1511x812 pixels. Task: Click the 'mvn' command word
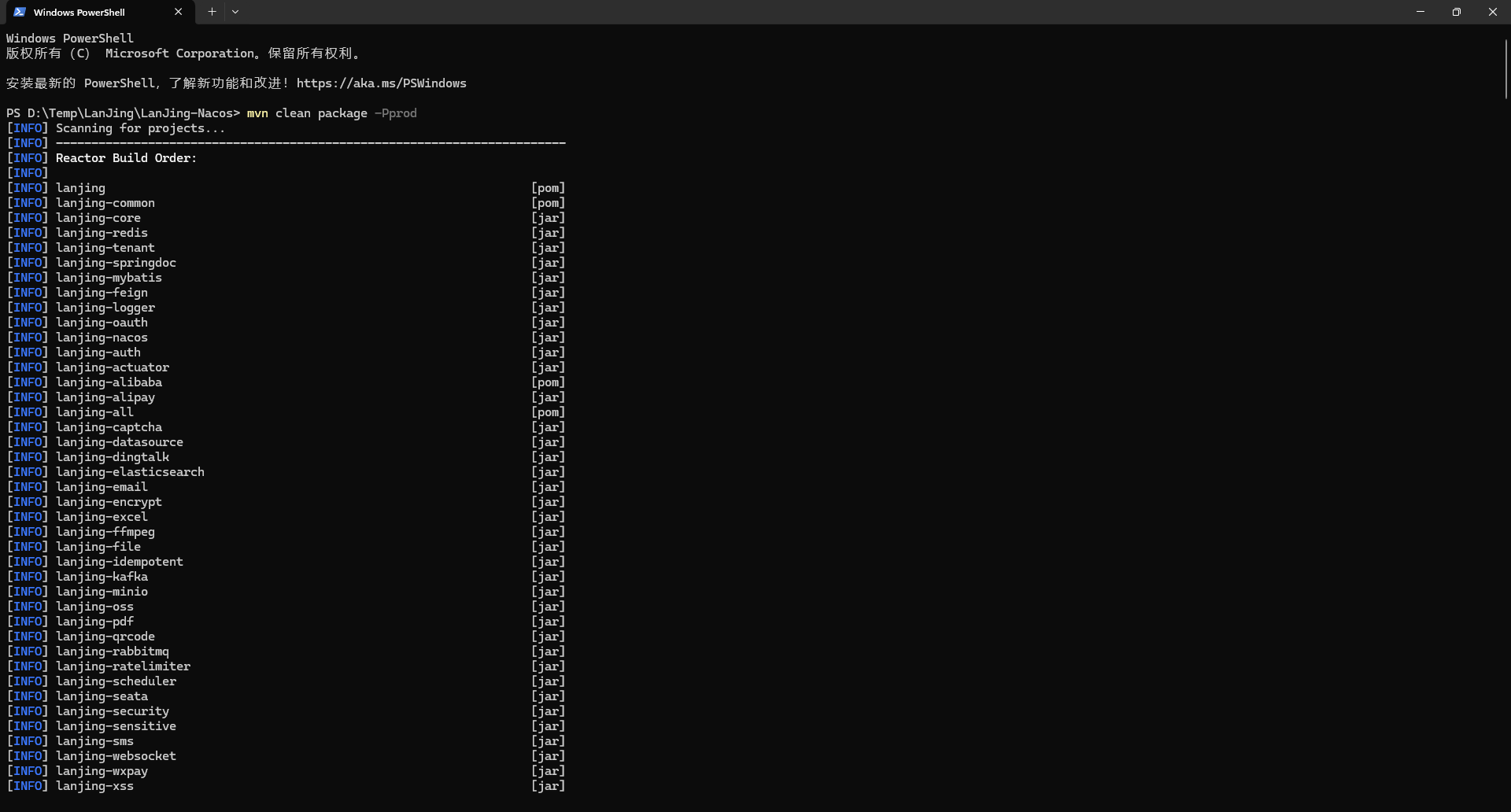(x=257, y=113)
